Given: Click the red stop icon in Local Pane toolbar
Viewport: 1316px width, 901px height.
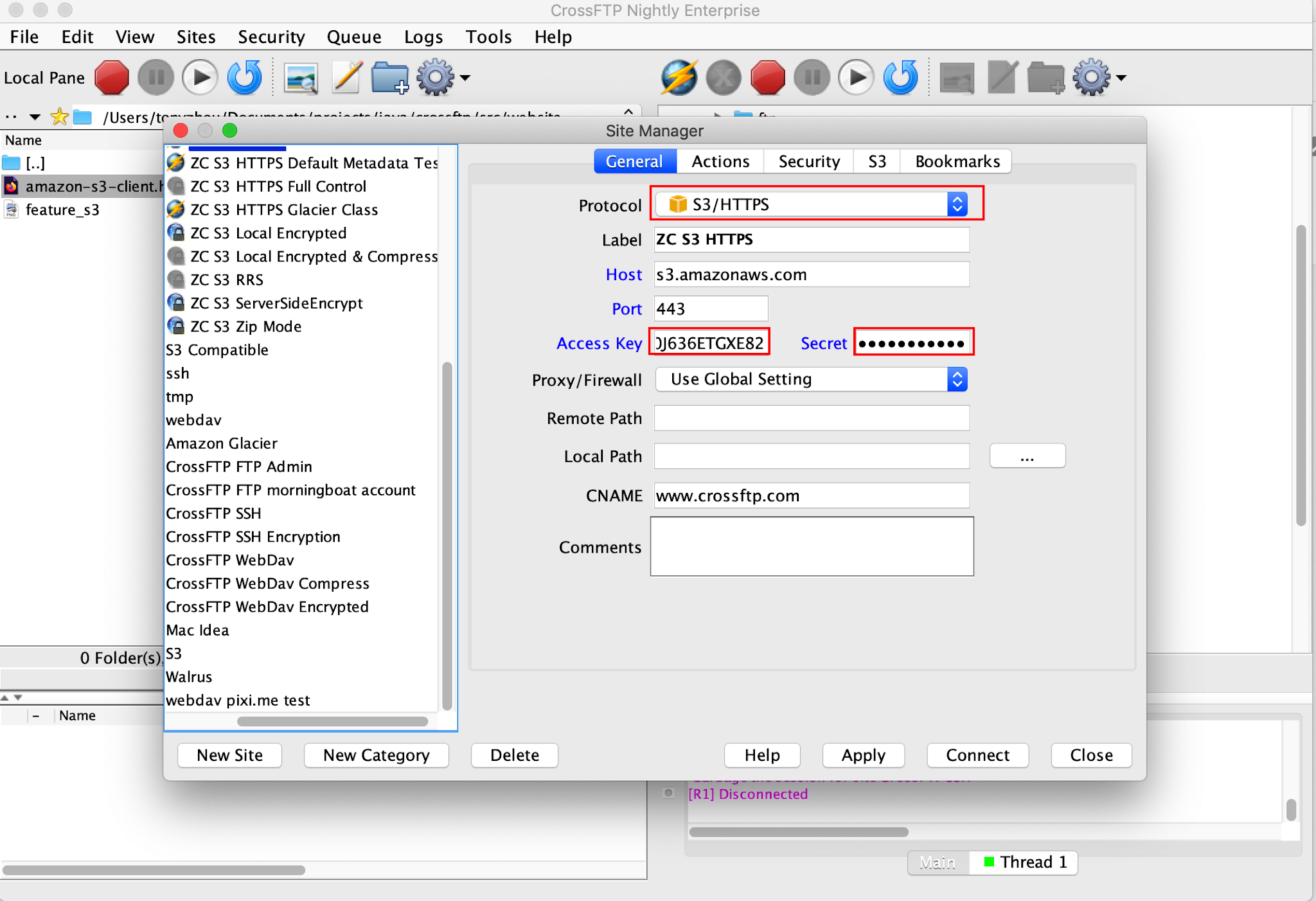Looking at the screenshot, I should (x=112, y=77).
